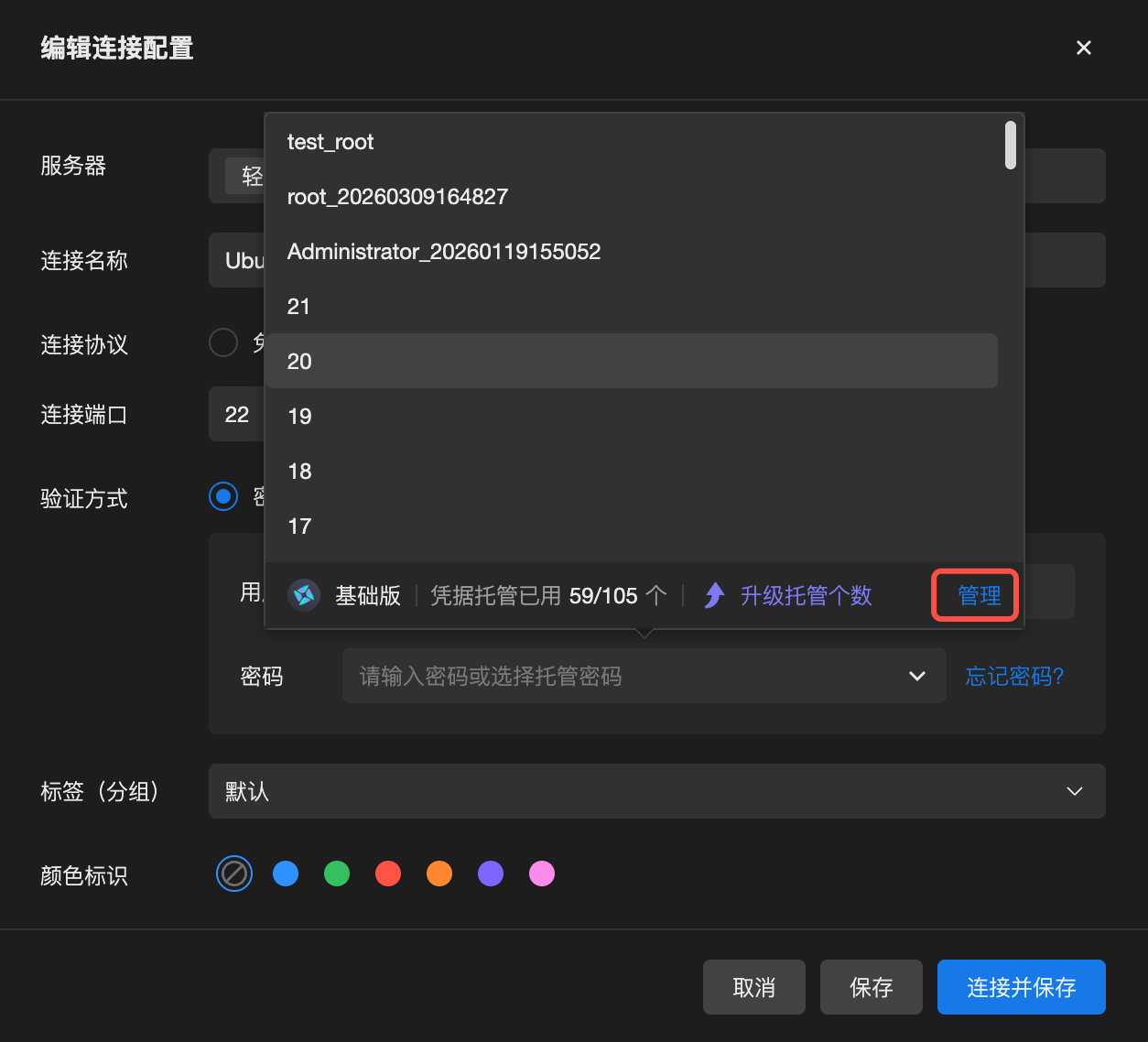Screen dimensions: 1148x1042
Task: Open the 标签(分组) dropdown showing 默认
Action: (657, 791)
